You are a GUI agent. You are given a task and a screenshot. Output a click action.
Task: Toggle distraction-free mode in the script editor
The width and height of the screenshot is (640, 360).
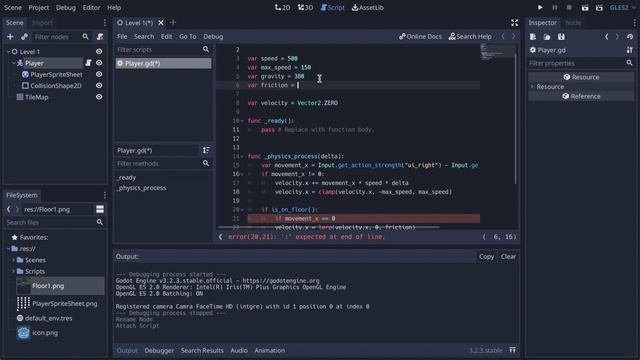pyautogui.click(x=514, y=23)
